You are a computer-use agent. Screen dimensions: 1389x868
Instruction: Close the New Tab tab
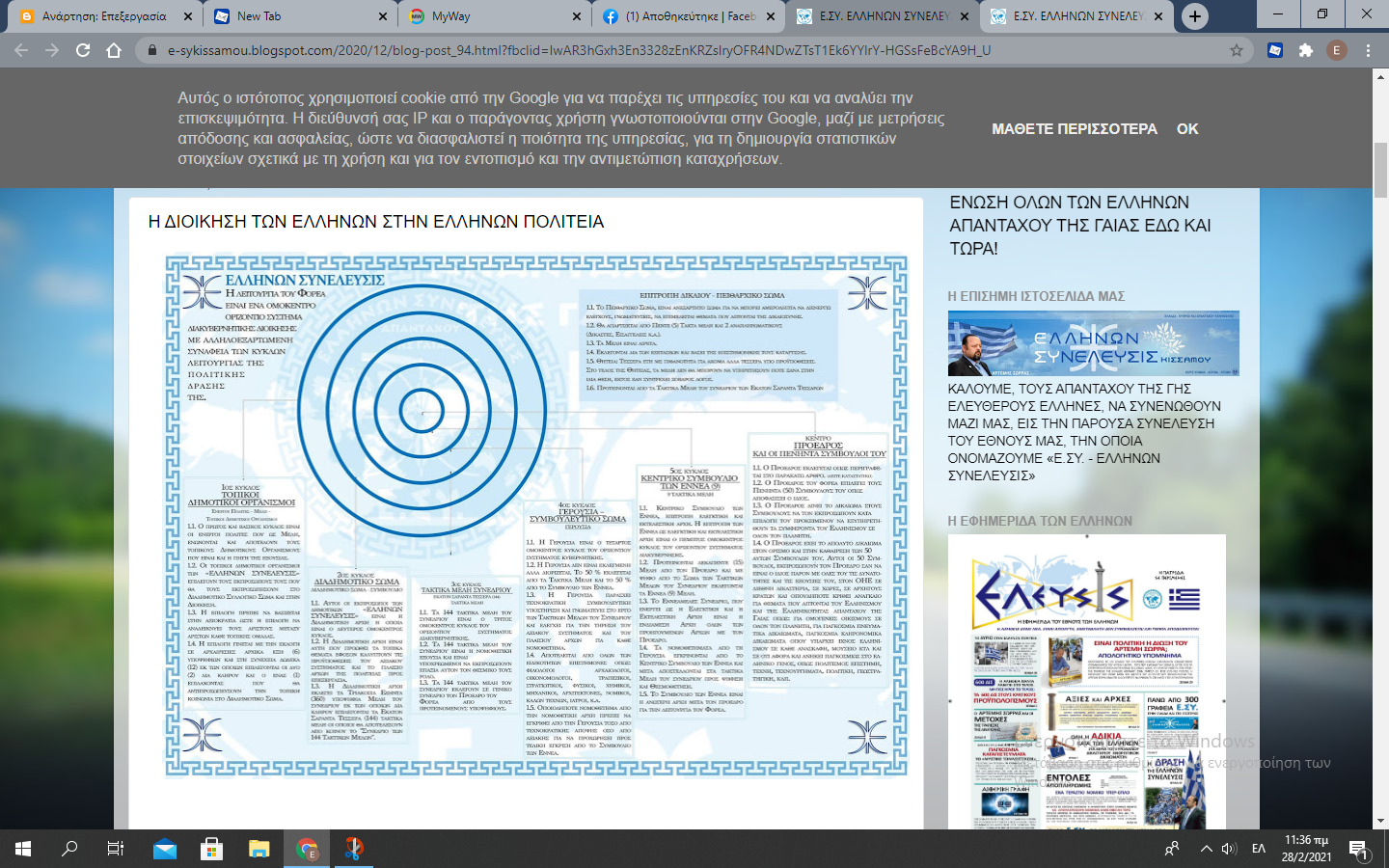383,16
